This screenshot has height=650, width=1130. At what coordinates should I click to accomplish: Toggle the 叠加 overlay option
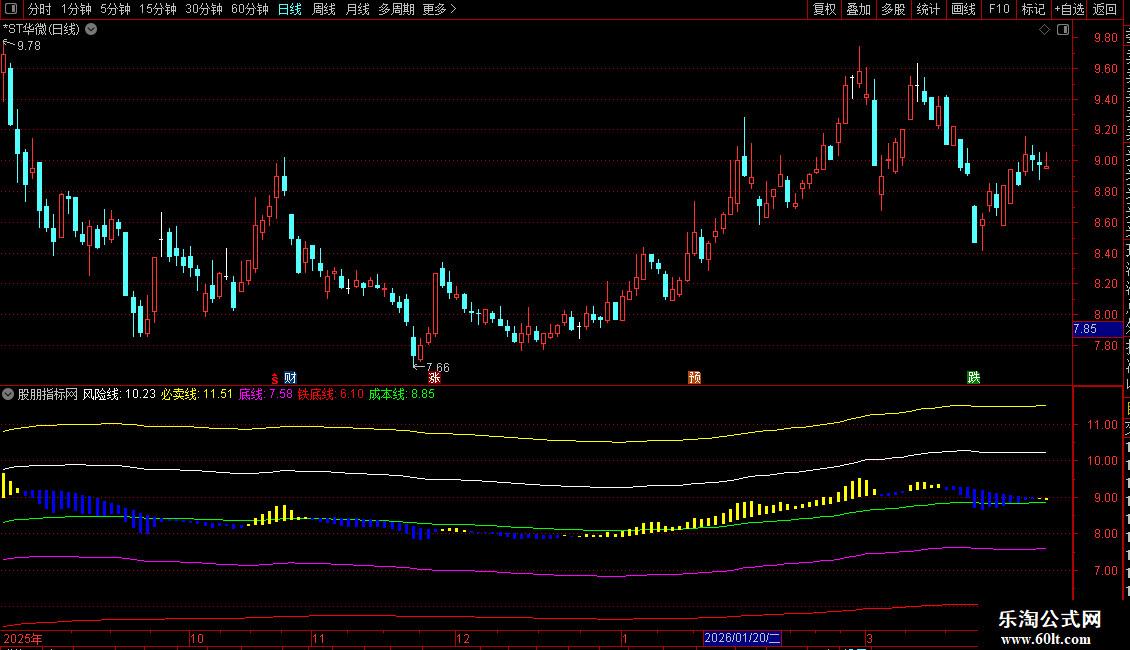click(858, 9)
